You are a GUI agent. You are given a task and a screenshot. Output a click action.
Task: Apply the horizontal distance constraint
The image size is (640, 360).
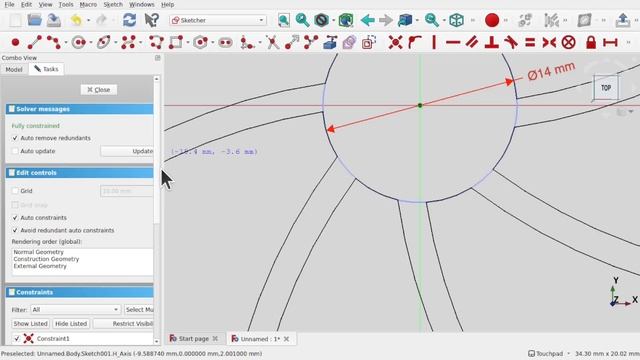610,42
